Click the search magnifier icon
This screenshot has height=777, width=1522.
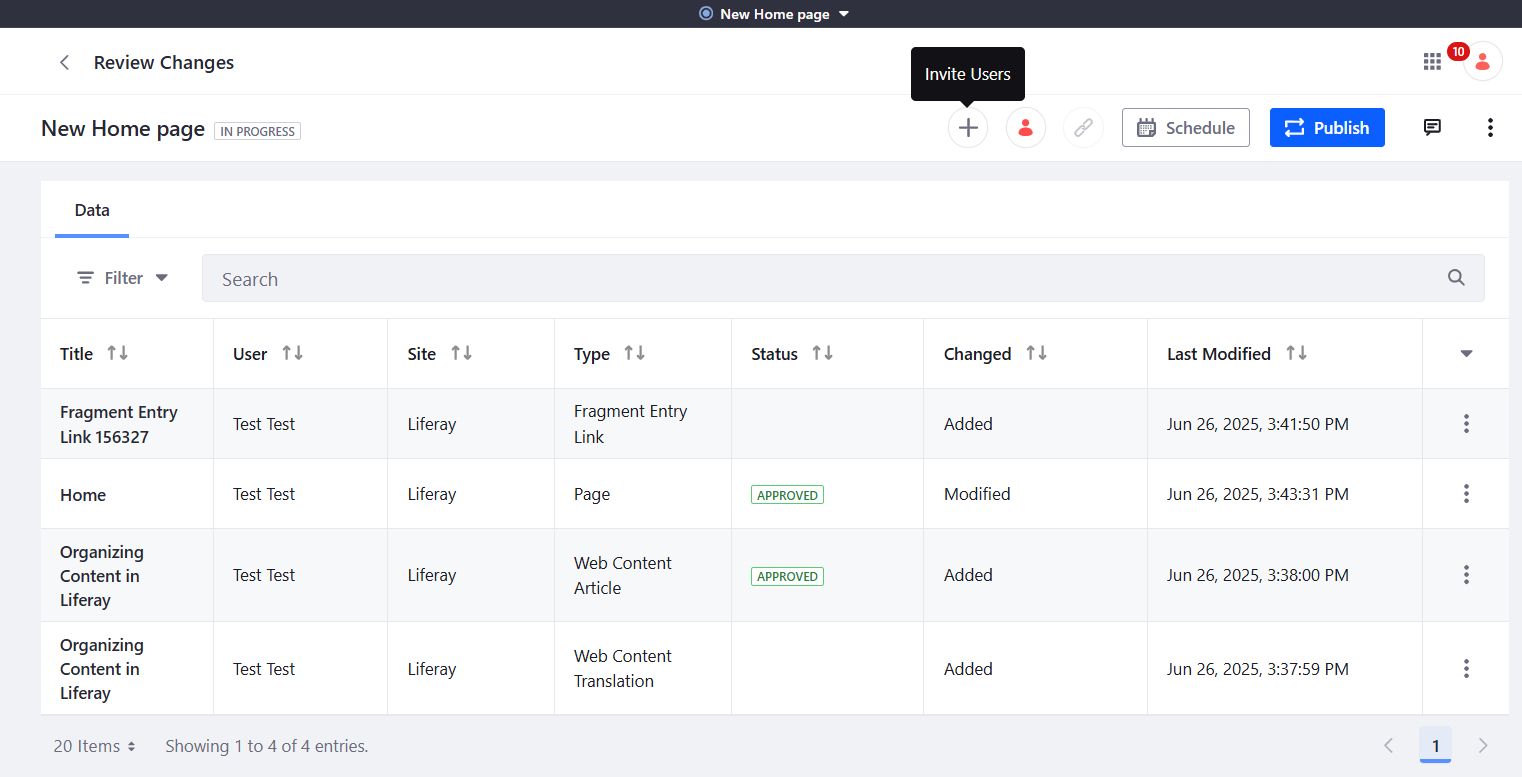[x=1456, y=278]
